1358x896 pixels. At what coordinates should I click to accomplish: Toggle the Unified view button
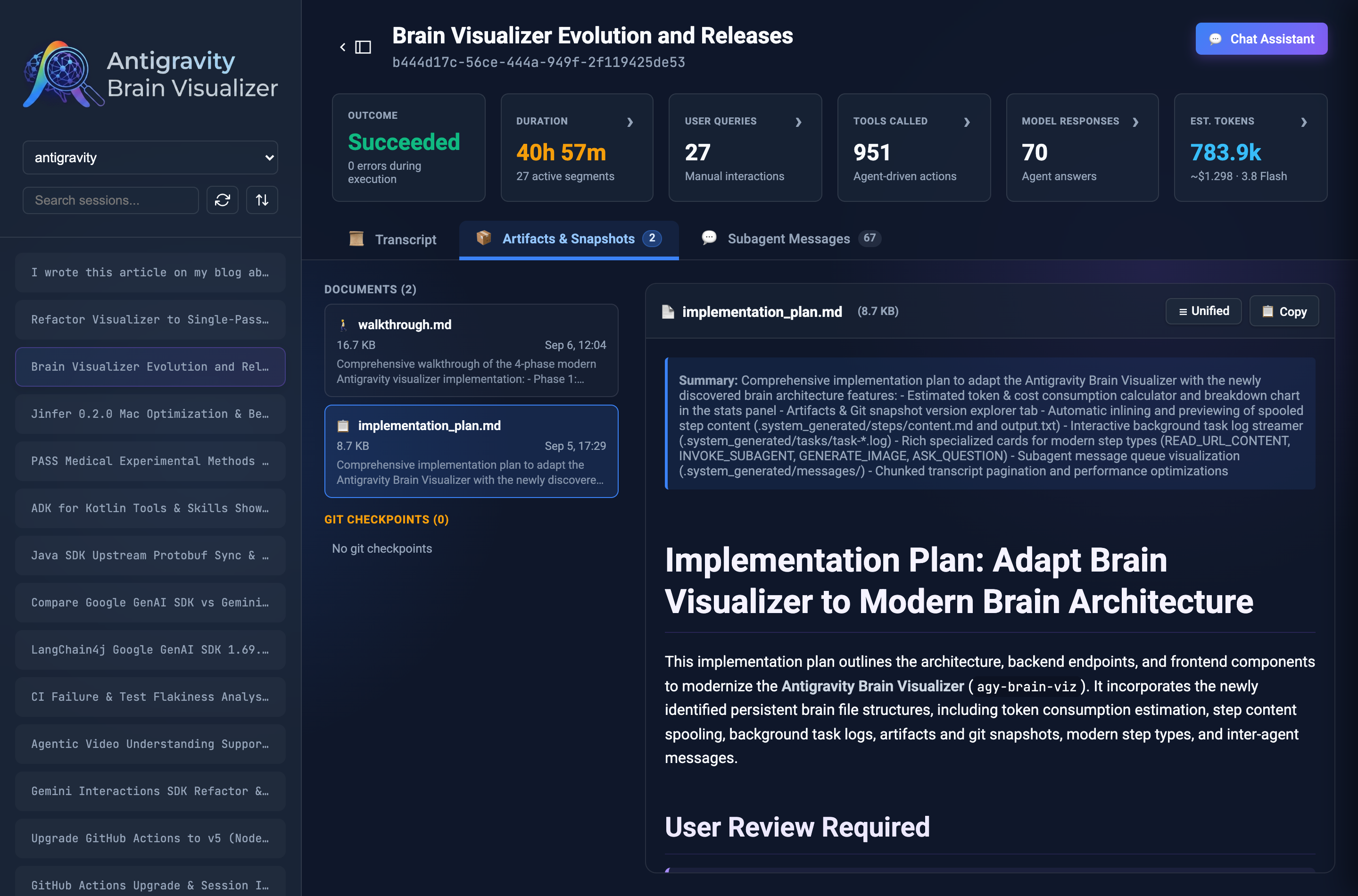(x=1204, y=311)
